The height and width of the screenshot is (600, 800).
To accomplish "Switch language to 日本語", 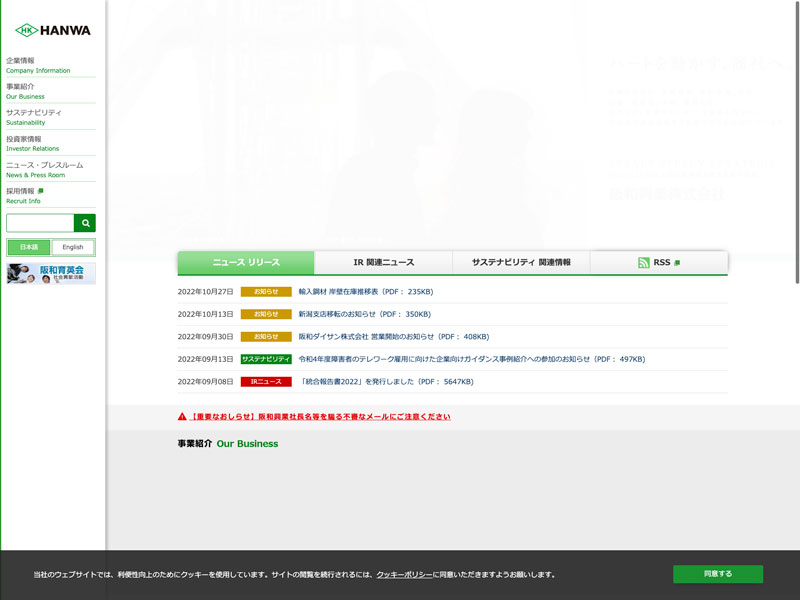I will pyautogui.click(x=29, y=247).
